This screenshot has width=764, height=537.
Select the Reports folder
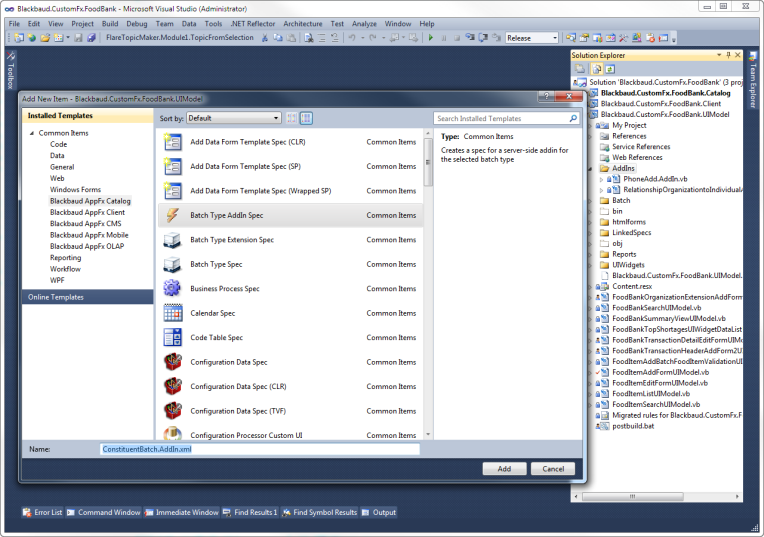click(x=624, y=254)
